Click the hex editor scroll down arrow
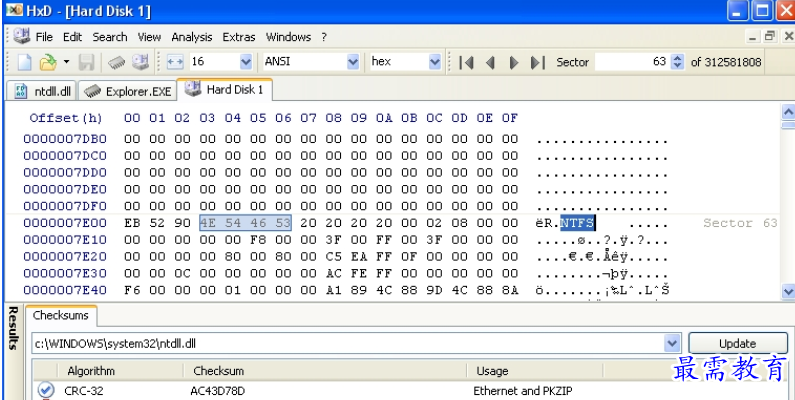This screenshot has width=795, height=400. click(788, 292)
